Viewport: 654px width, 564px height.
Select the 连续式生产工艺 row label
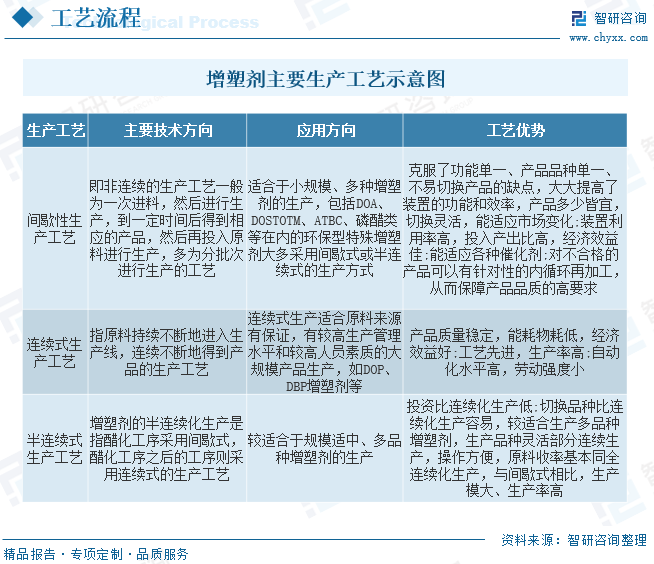click(x=55, y=352)
